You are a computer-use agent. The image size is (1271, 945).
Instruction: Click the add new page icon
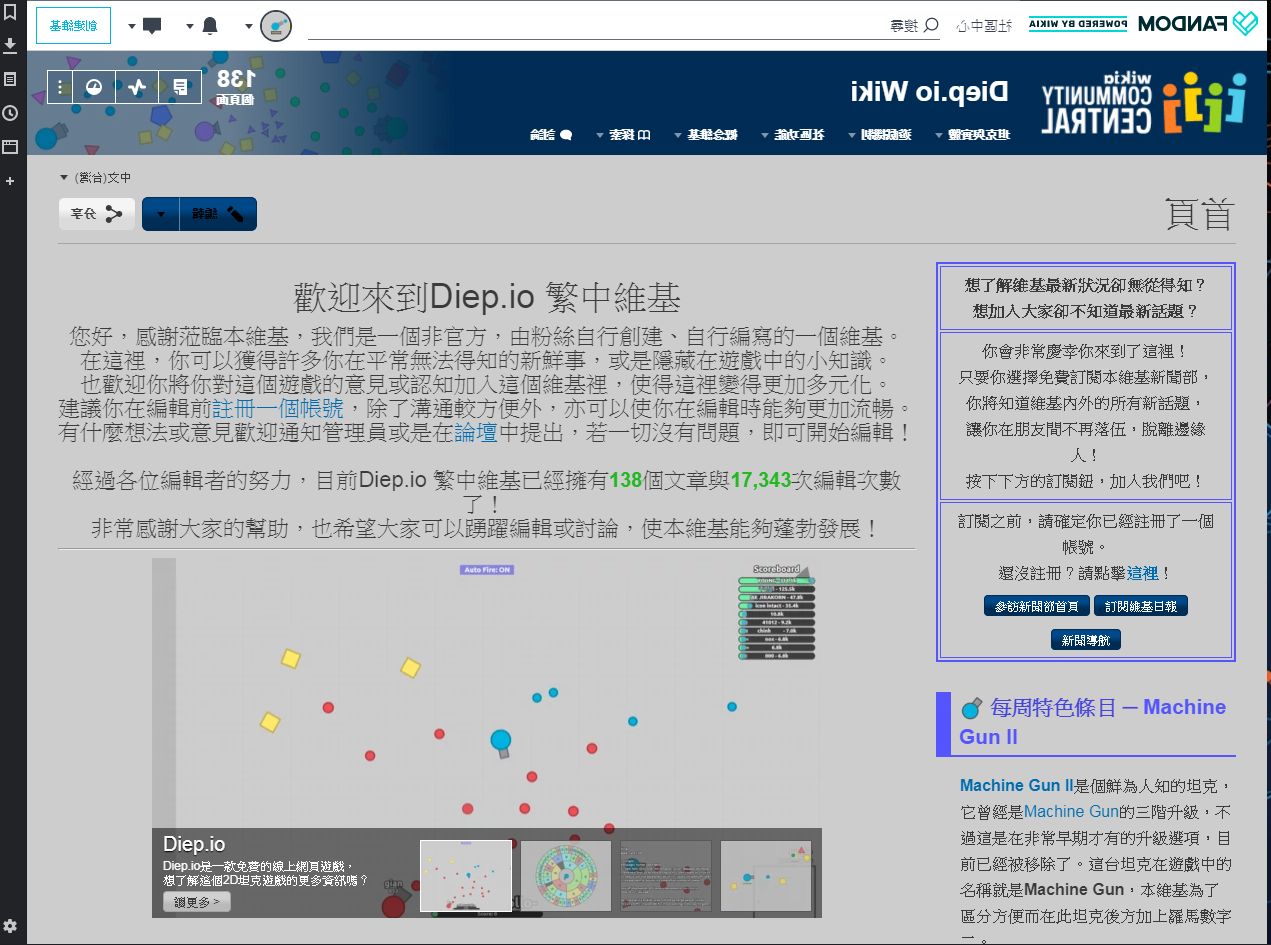tap(180, 87)
